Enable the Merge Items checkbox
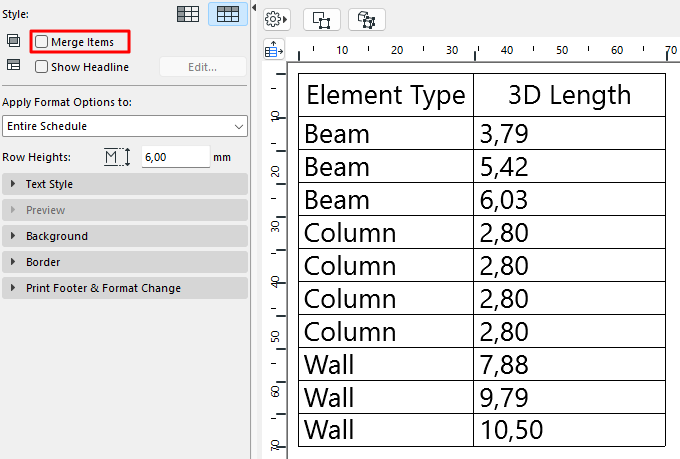 42,42
